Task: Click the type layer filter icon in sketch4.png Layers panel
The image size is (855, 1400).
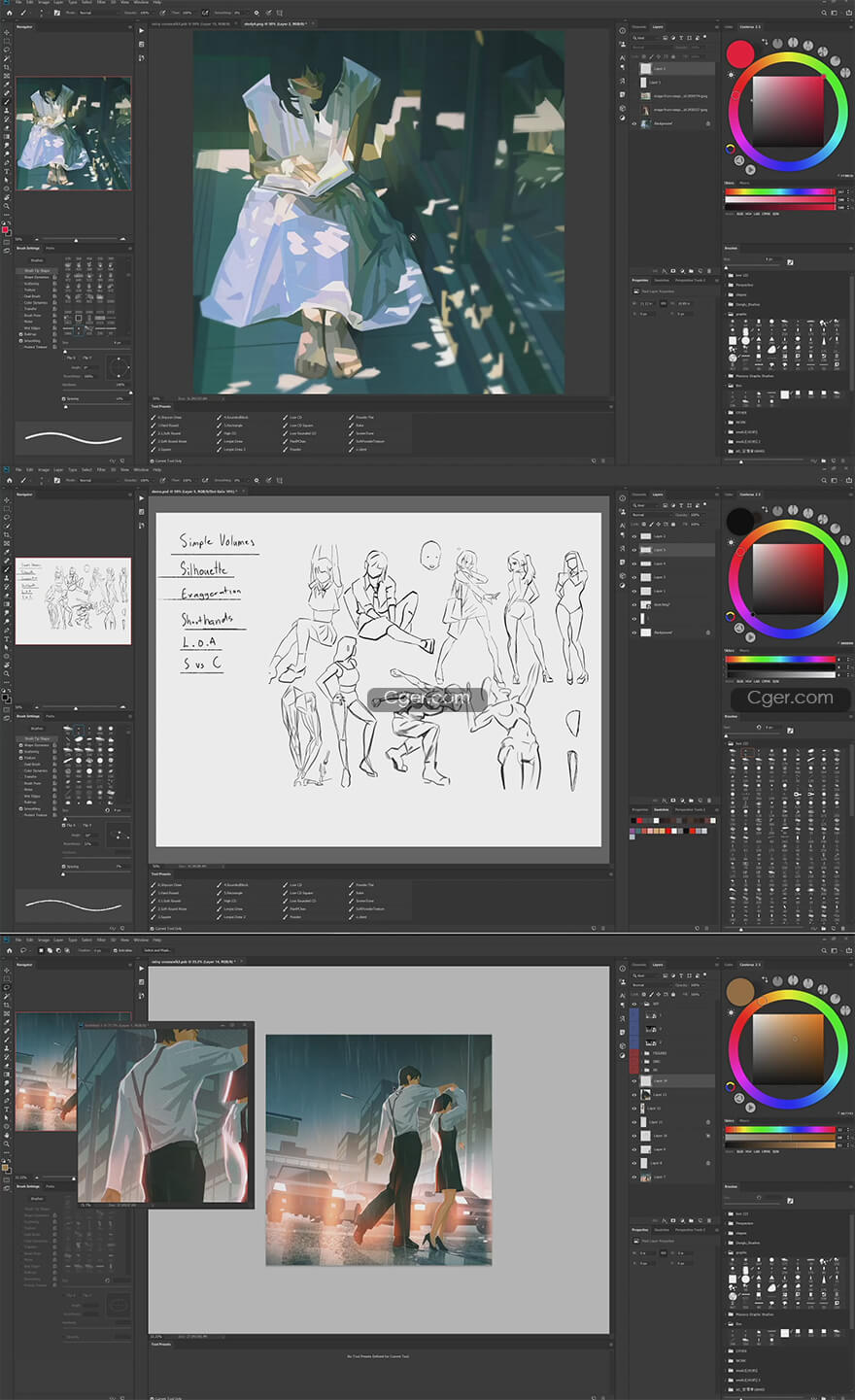Action: (680, 38)
